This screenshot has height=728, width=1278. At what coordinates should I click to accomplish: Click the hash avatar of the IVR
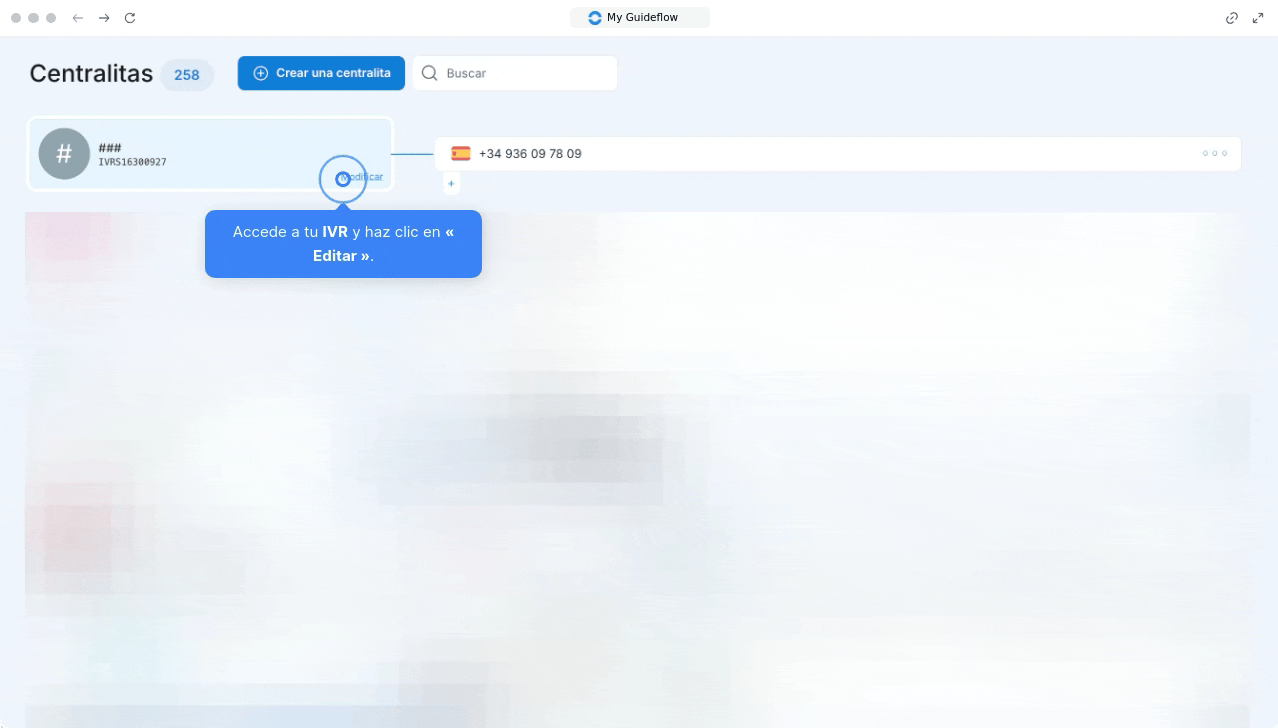64,154
